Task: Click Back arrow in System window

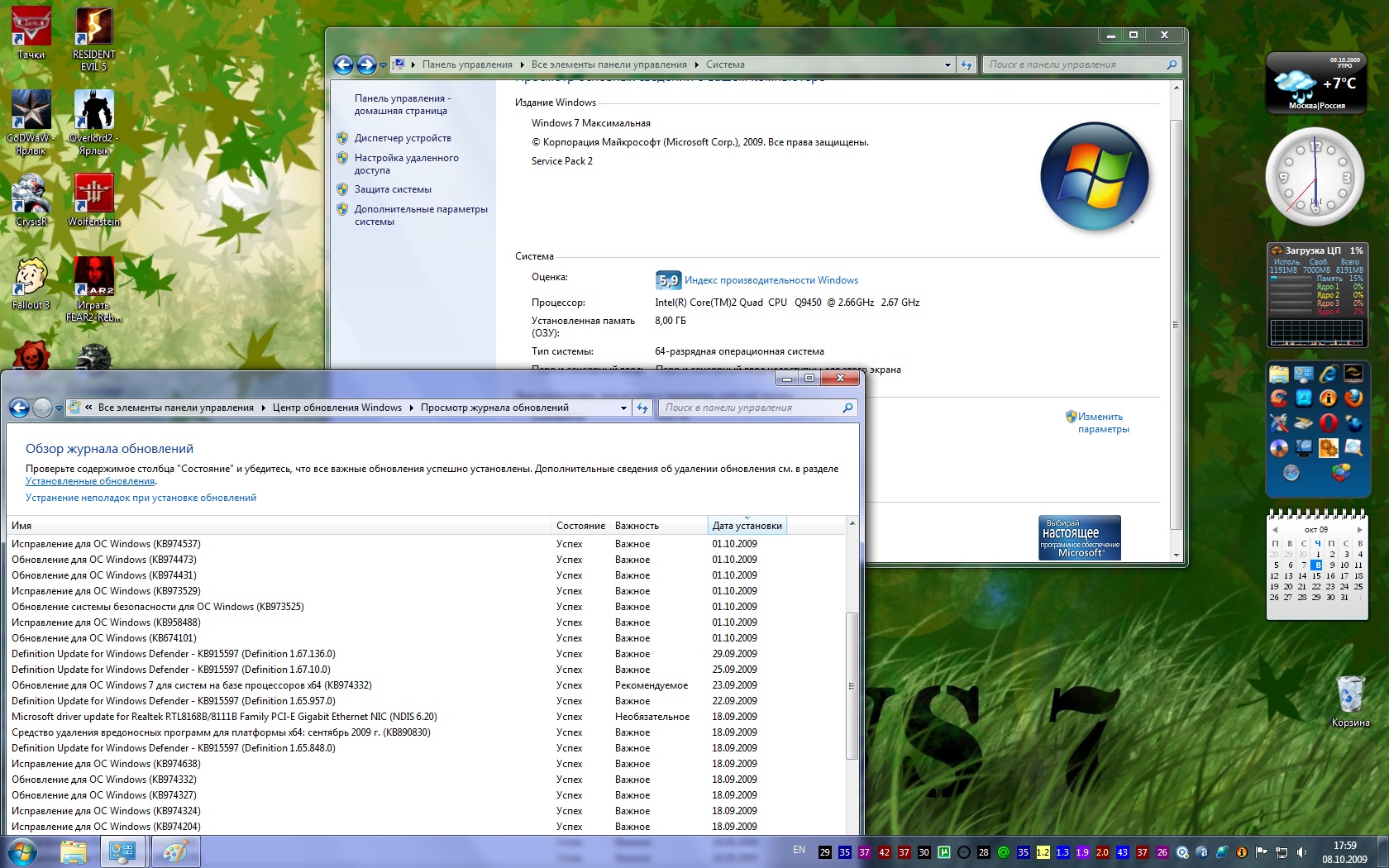Action: click(344, 64)
